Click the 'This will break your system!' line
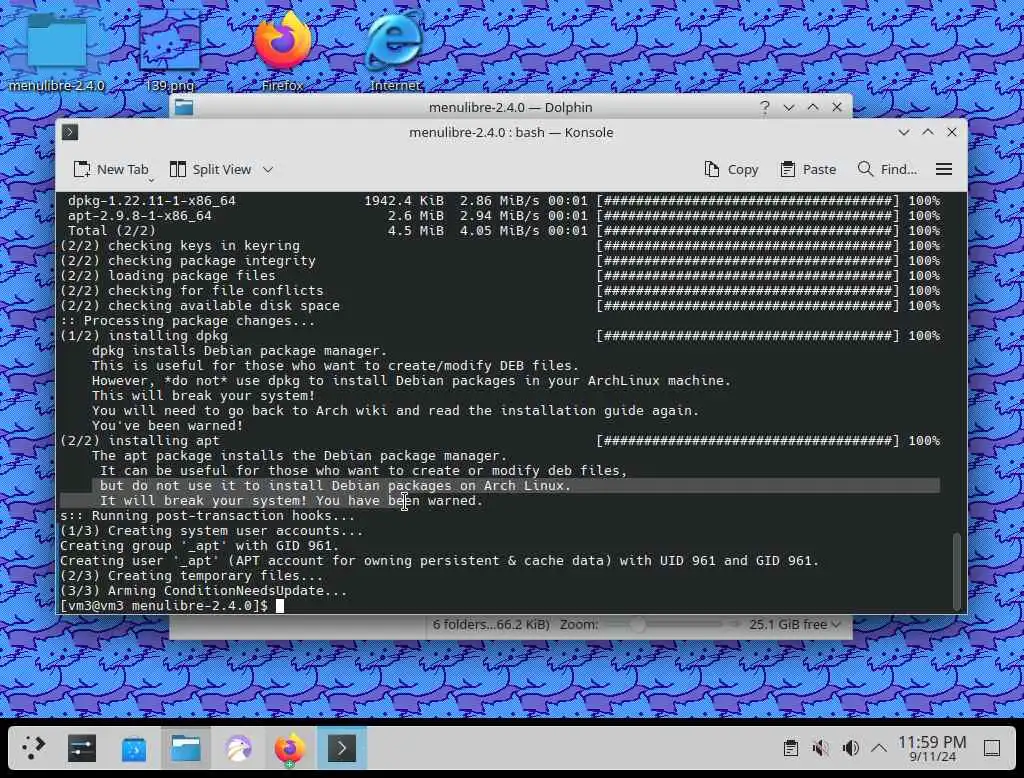 pyautogui.click(x=203, y=396)
